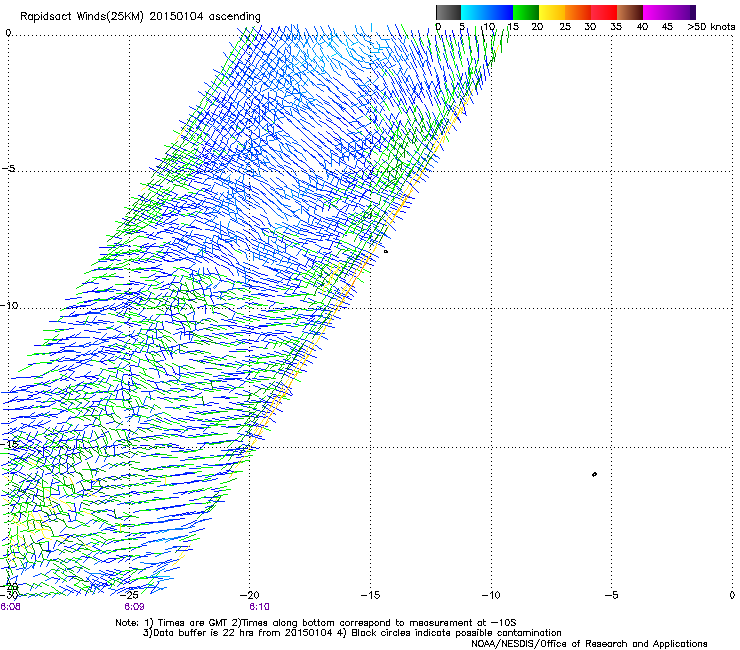
Task: Click the '-5' latitude label on left axis
Action: point(8,169)
